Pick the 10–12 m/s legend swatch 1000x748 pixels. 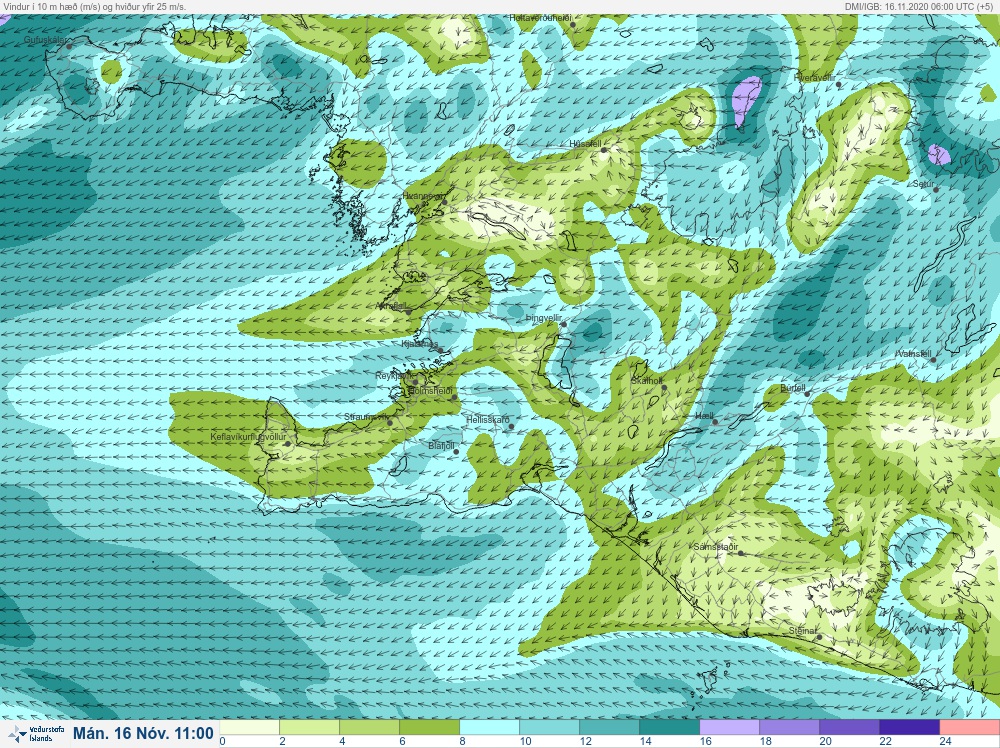point(549,728)
